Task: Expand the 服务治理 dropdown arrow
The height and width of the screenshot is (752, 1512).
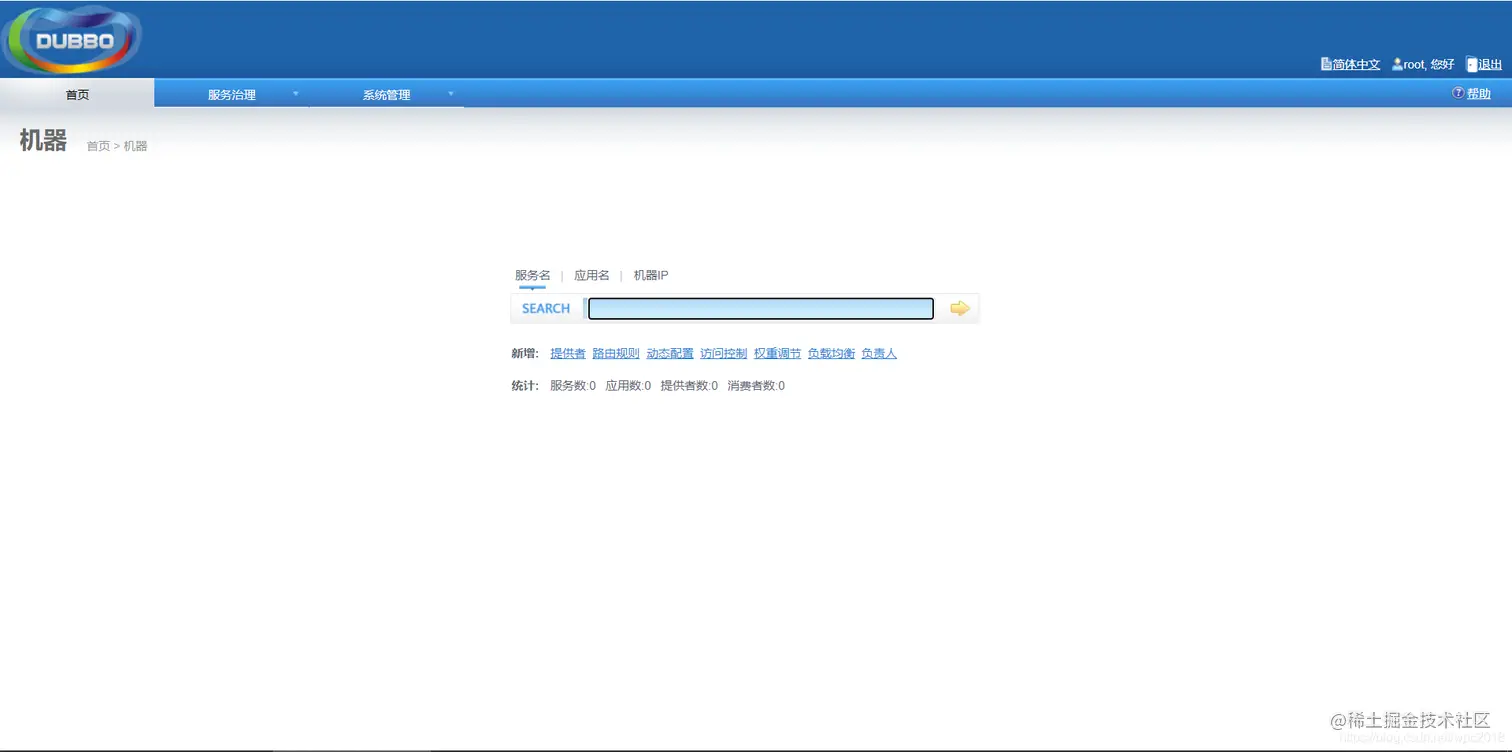Action: [x=295, y=94]
